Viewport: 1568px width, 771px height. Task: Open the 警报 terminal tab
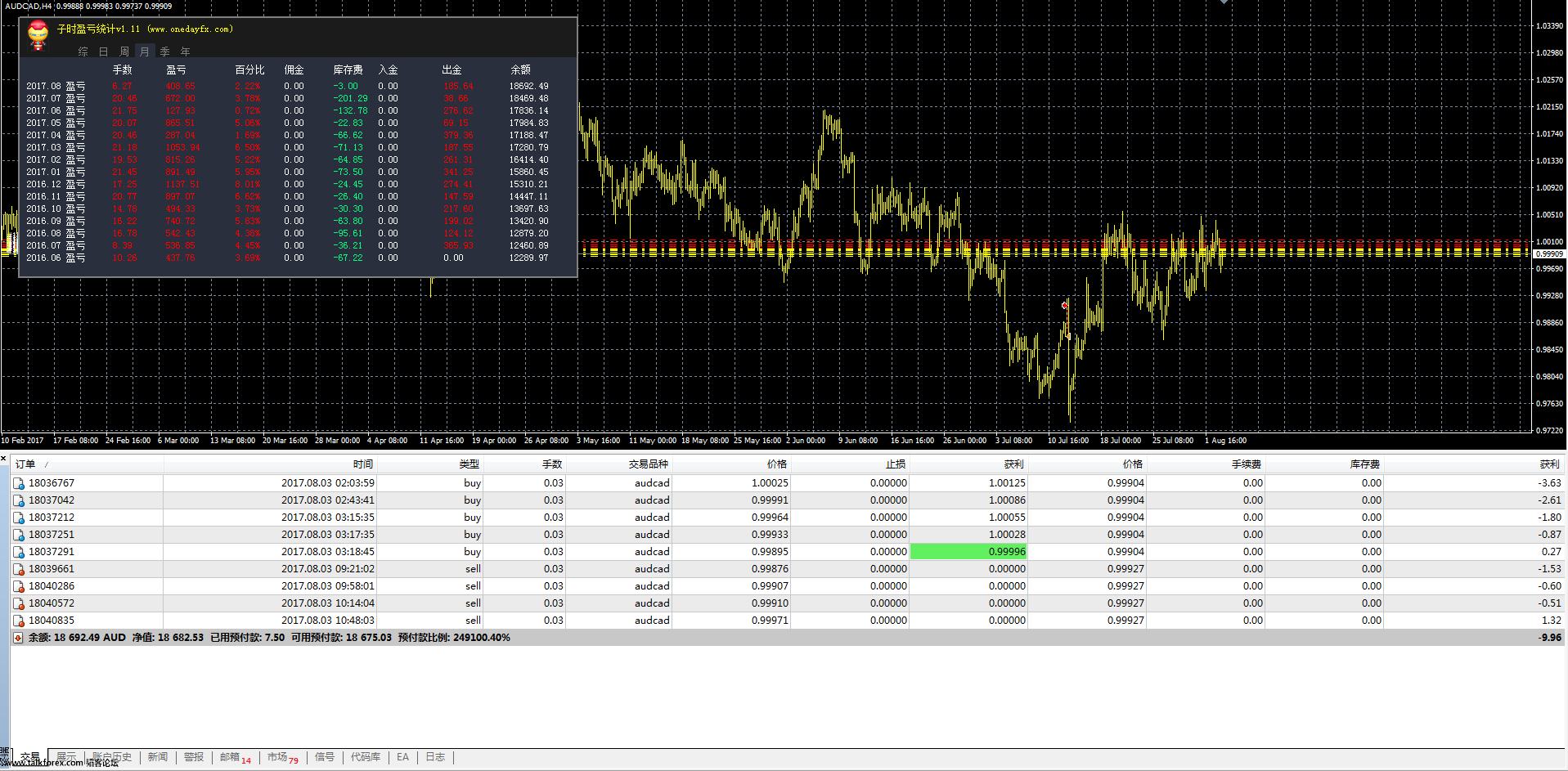194,757
